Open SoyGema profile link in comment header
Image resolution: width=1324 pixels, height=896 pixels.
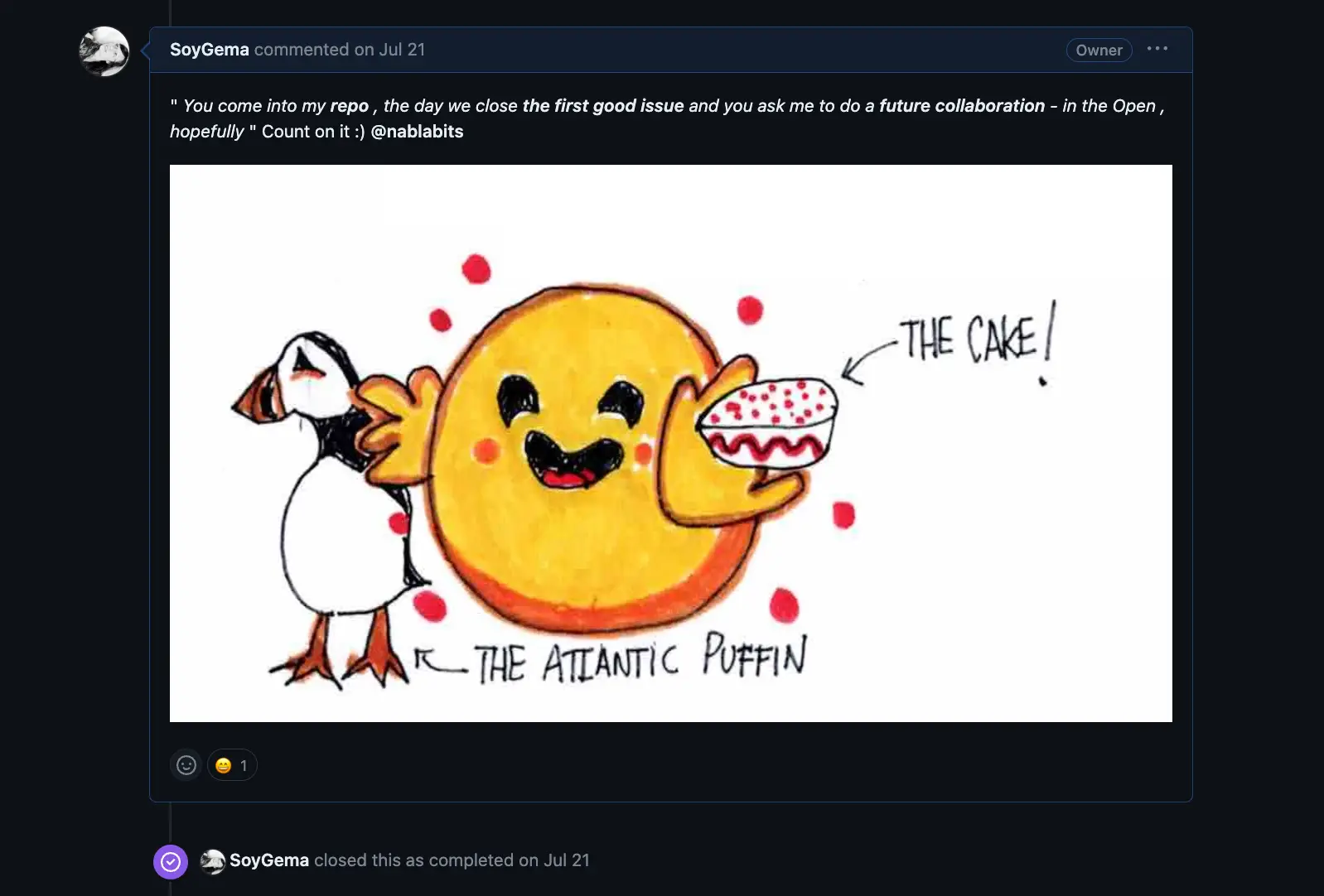click(x=209, y=50)
